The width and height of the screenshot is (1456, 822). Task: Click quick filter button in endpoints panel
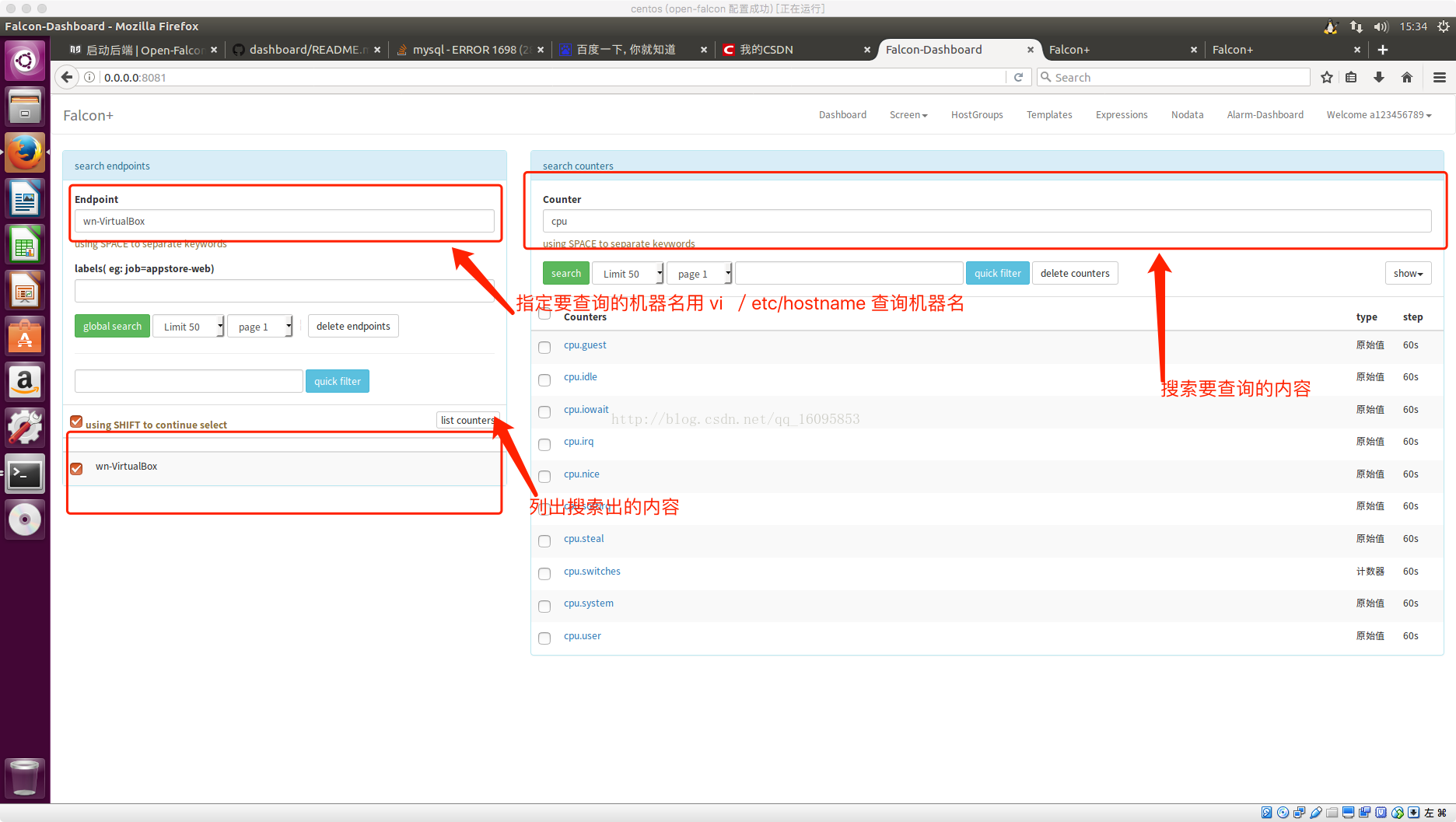coord(338,381)
